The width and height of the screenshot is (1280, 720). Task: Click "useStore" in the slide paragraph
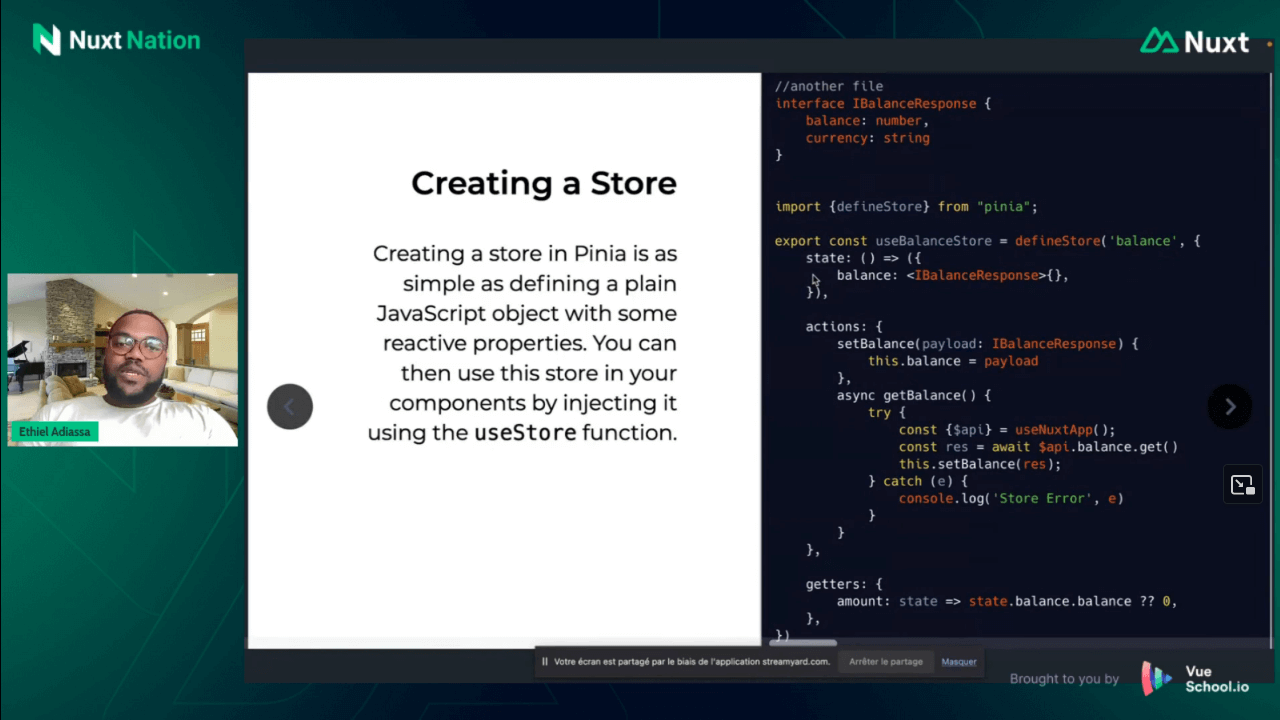(524, 433)
